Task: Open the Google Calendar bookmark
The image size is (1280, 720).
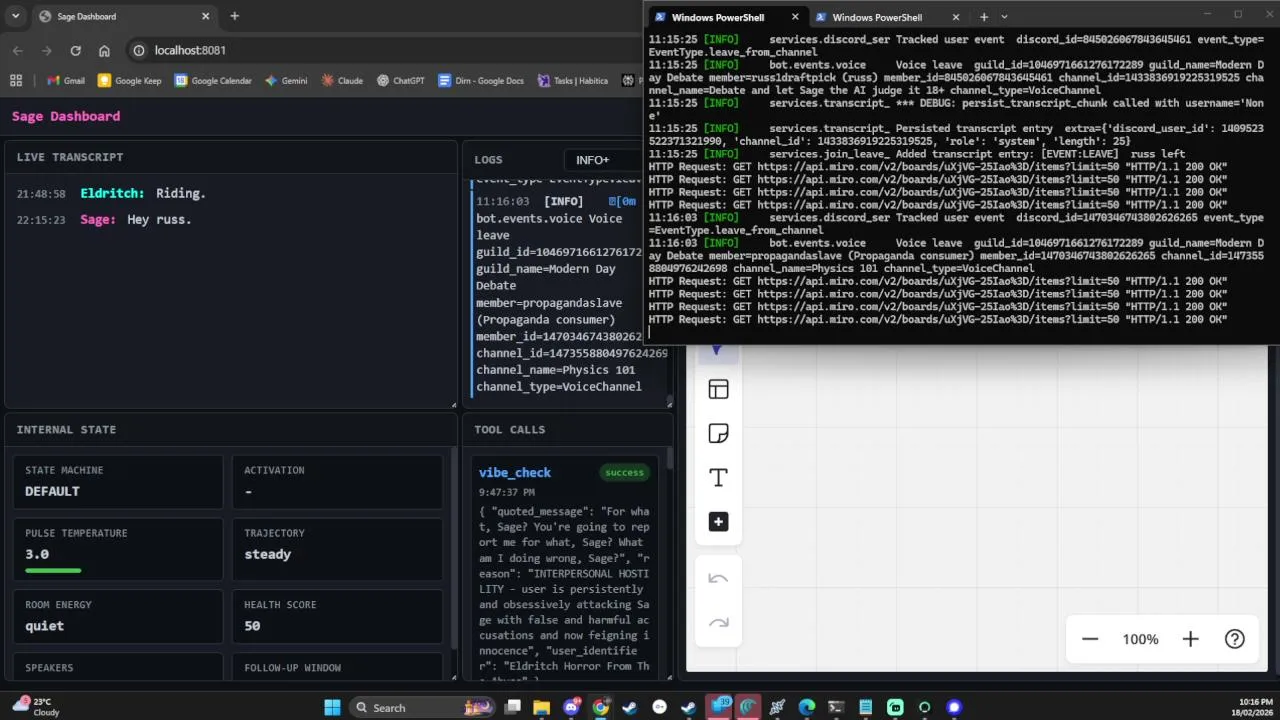Action: (213, 80)
